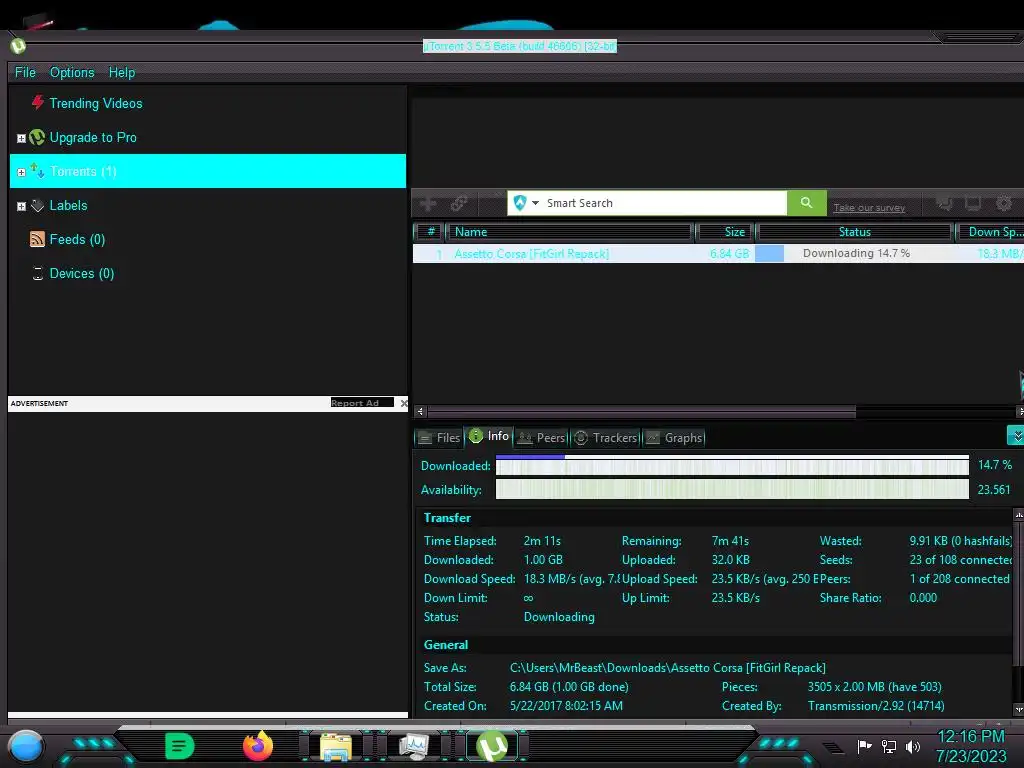The height and width of the screenshot is (768, 1024).
Task: Click the remote monitor toolbar icon
Action: 973,203
